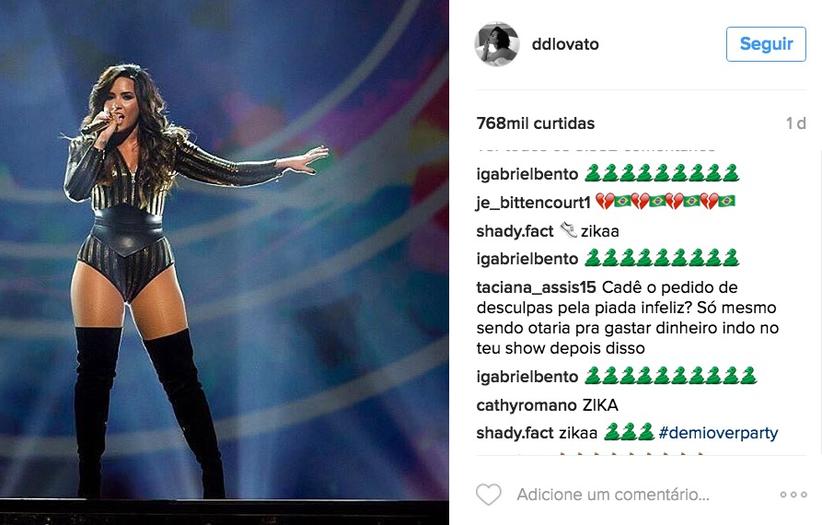Open the three-dot more options menu
Screen dimensions: 822x525
pyautogui.click(x=793, y=495)
